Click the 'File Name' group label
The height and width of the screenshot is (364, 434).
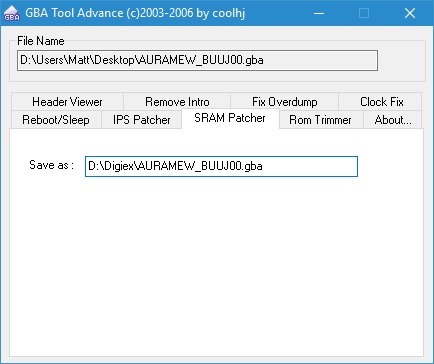tap(41, 41)
